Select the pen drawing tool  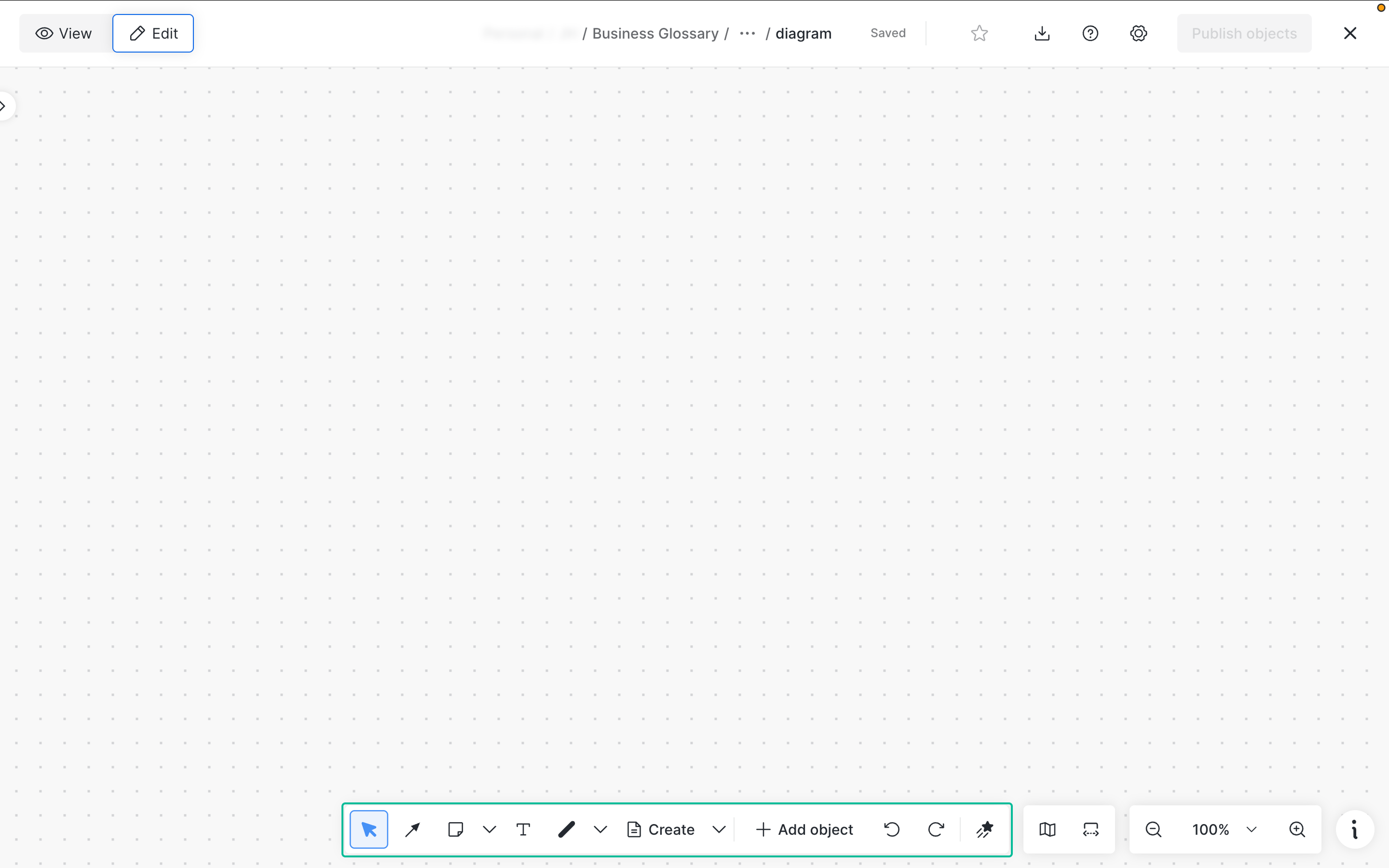click(566, 829)
